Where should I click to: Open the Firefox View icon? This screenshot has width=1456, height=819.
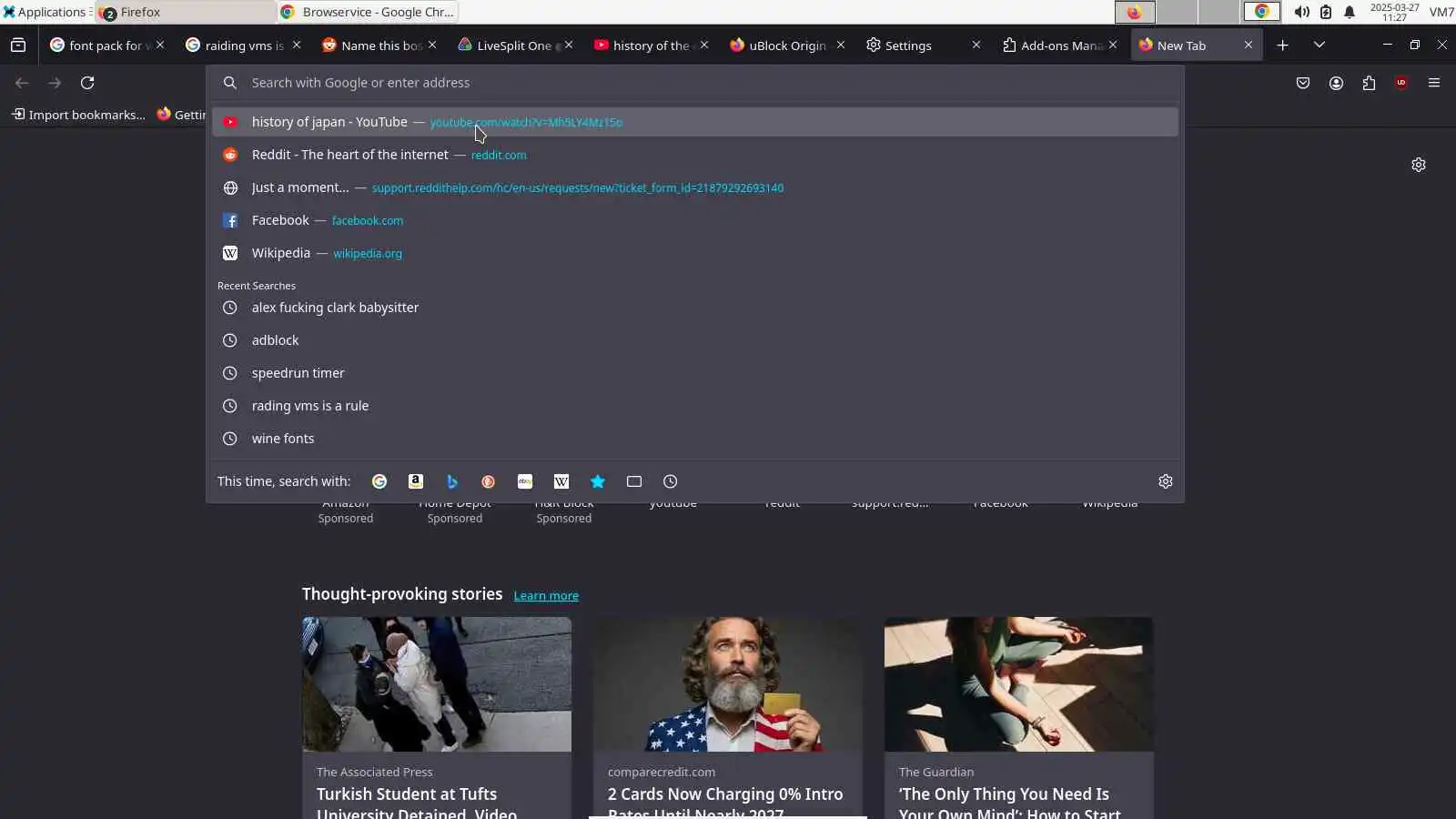click(18, 45)
